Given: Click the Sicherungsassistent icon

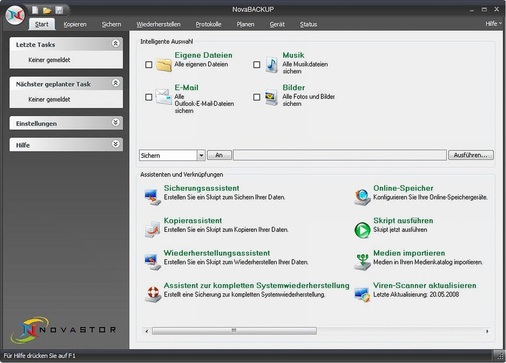Looking at the screenshot, I should (153, 197).
